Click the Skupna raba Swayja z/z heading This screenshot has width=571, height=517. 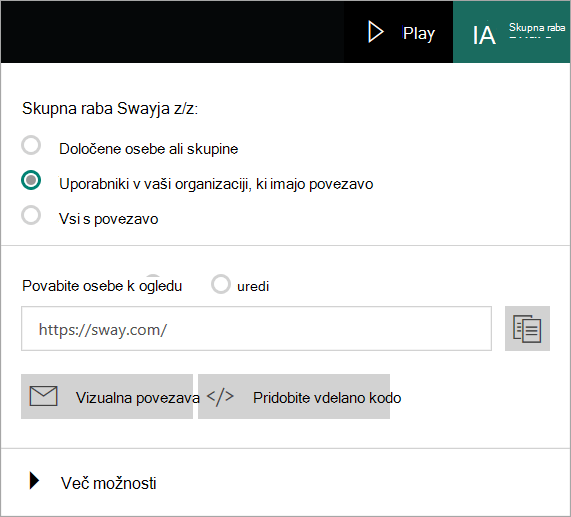110,109
